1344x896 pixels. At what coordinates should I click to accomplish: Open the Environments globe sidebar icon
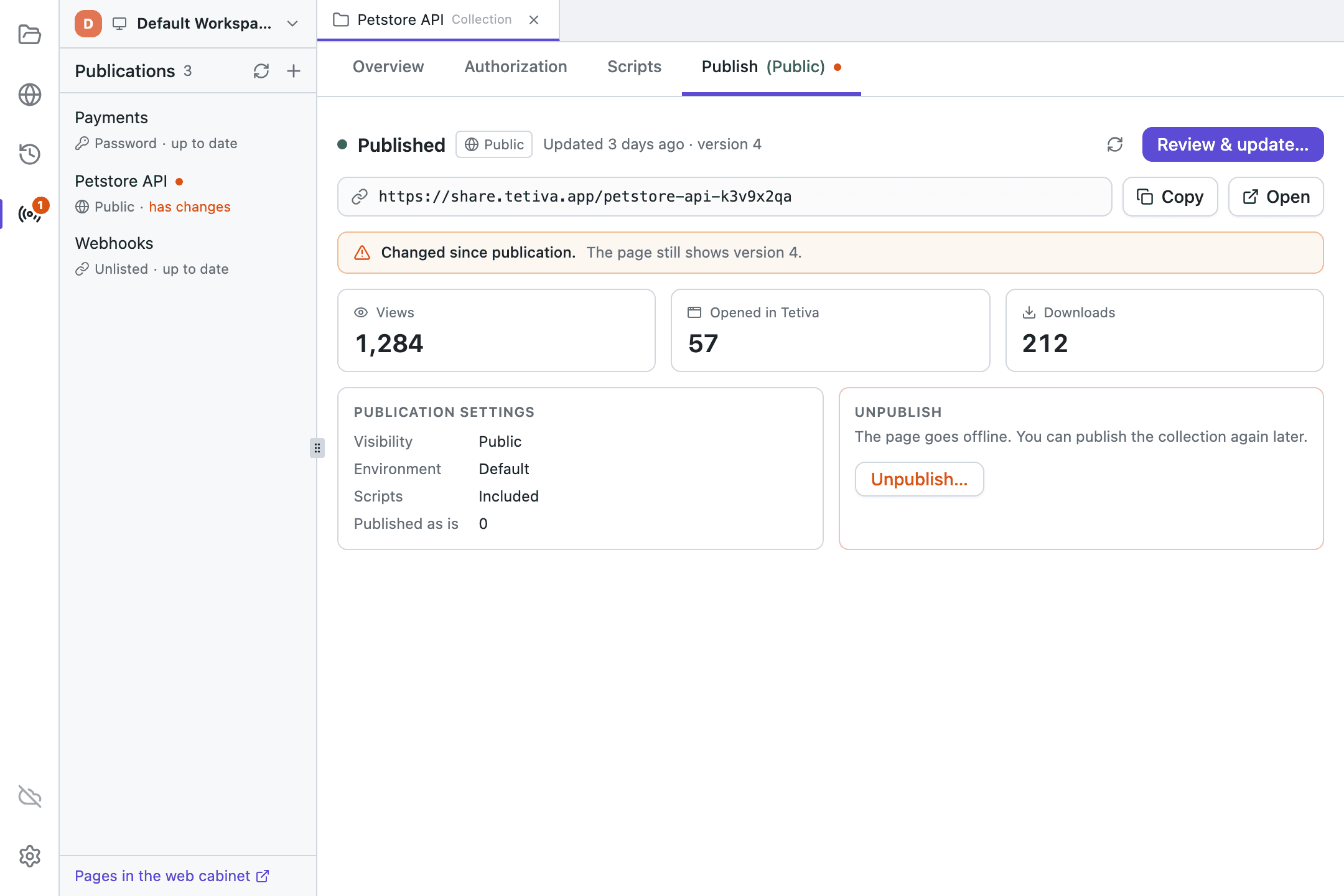(29, 95)
